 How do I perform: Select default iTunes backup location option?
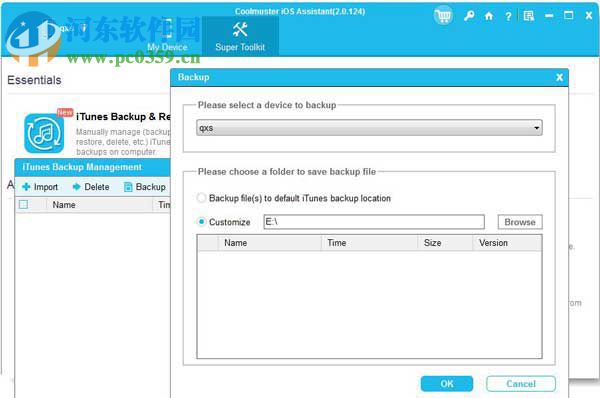pyautogui.click(x=201, y=198)
